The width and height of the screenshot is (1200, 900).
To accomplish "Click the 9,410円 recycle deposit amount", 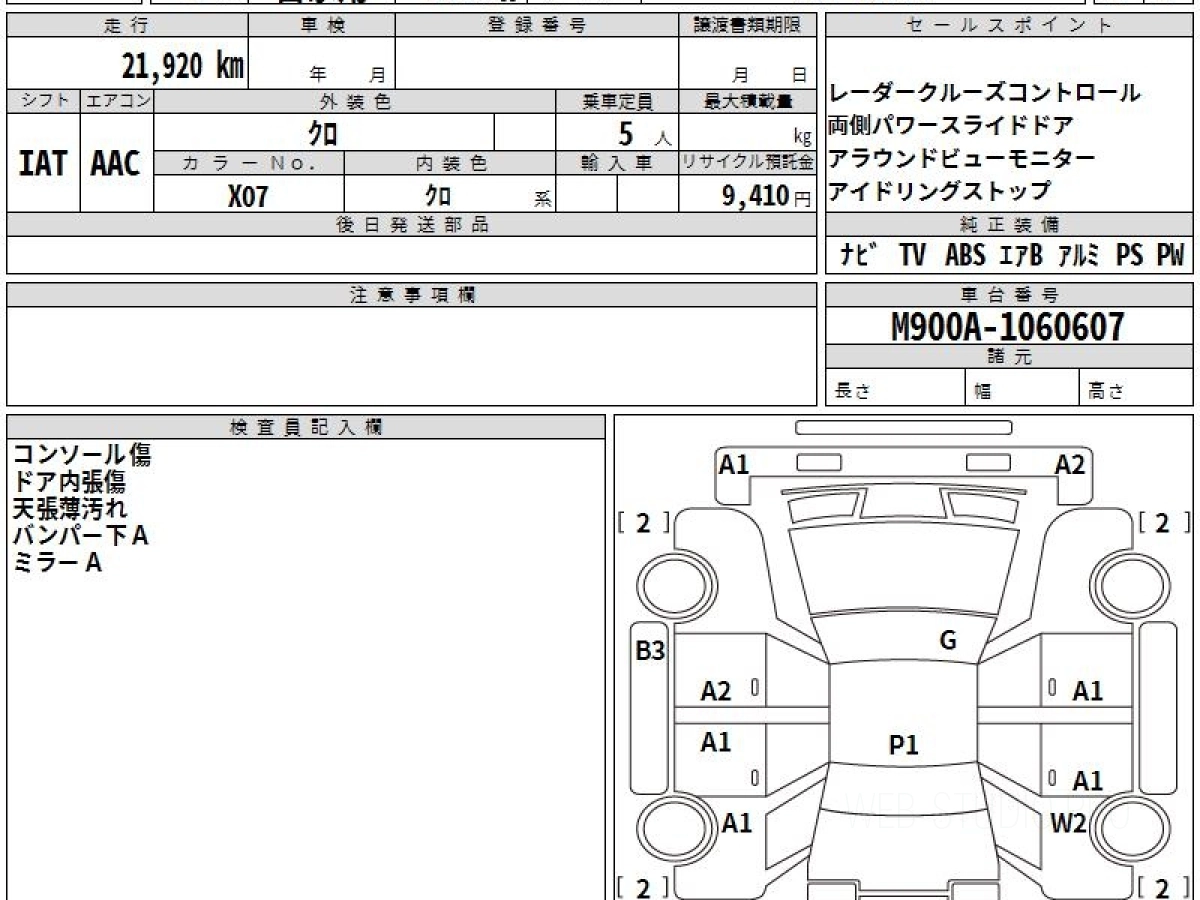I will (767, 196).
